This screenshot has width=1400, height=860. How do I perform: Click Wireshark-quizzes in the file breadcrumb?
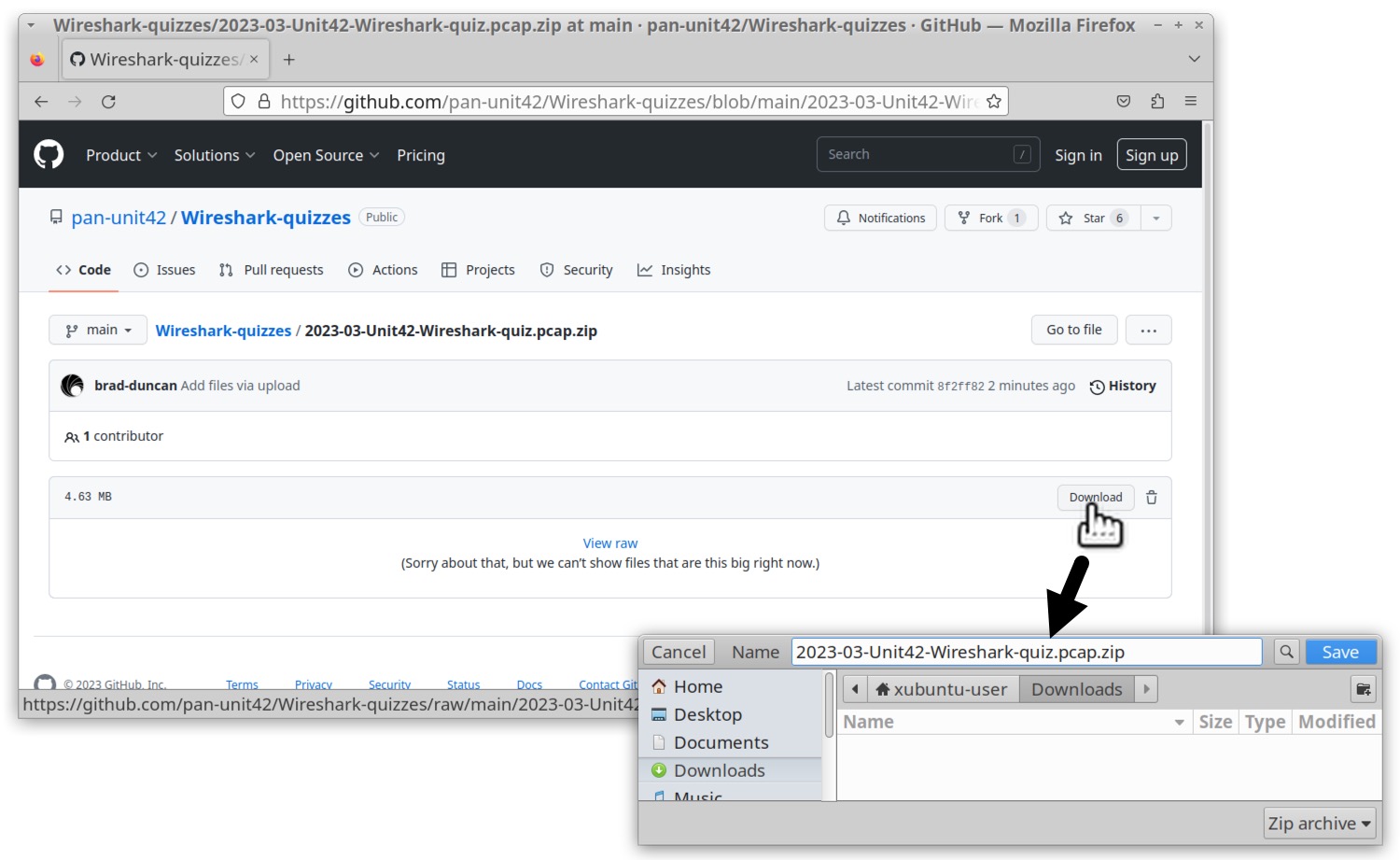[x=223, y=331]
